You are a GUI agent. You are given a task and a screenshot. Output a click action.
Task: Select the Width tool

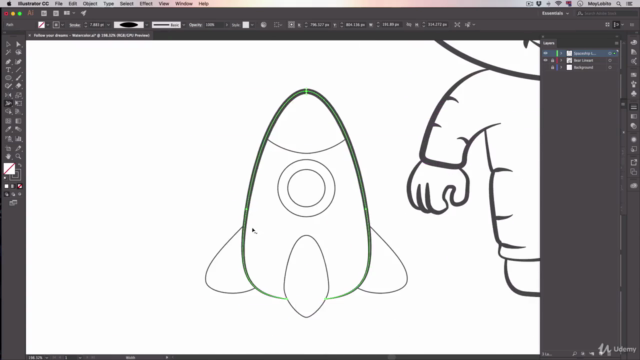[x=8, y=103]
